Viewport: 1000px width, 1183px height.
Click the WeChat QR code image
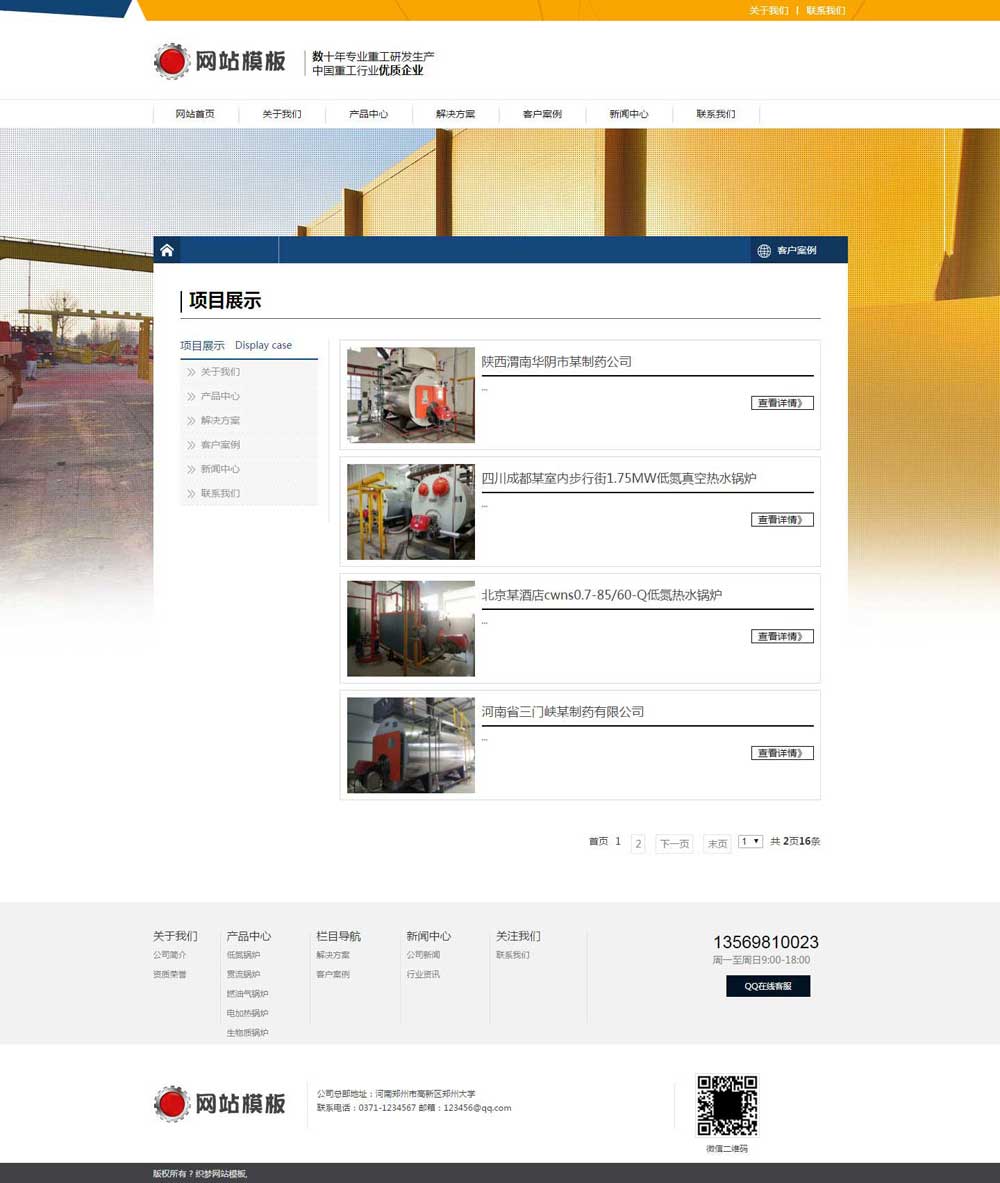pos(727,1105)
